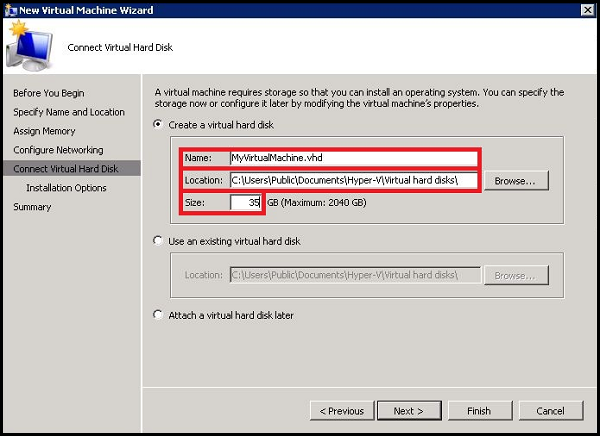Open Configure Networking step

pyautogui.click(x=58, y=150)
